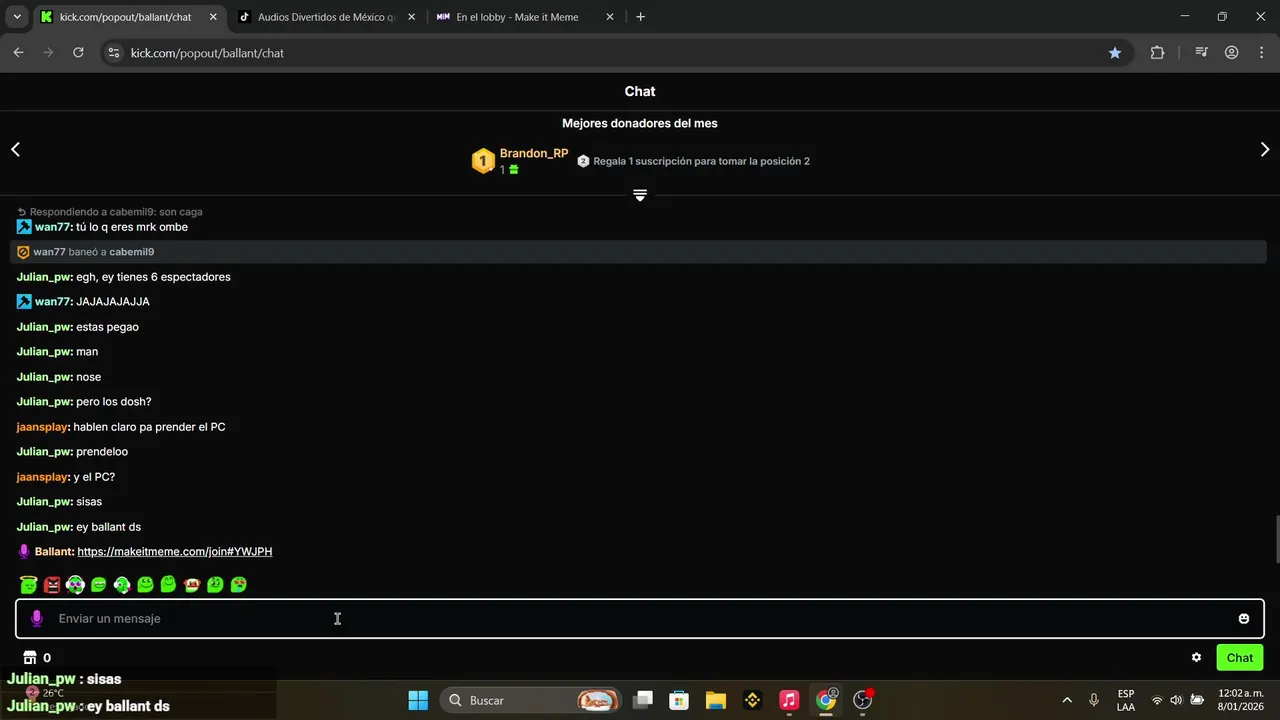
Task: Insert the fourth flat green smile emote
Action: [98, 584]
